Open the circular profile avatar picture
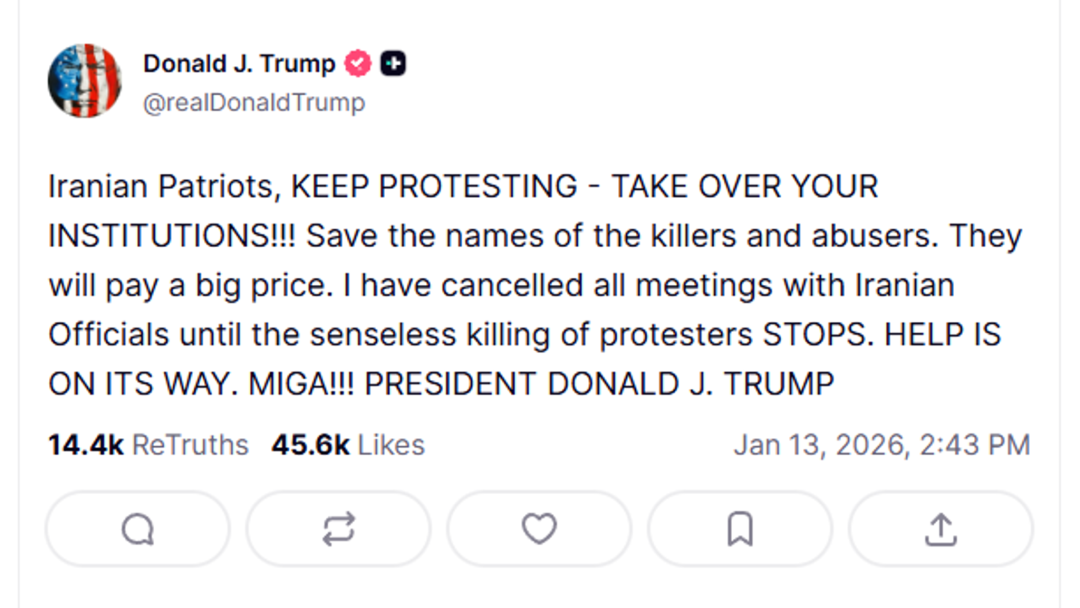Viewport: 1080px width, 608px height. click(85, 81)
